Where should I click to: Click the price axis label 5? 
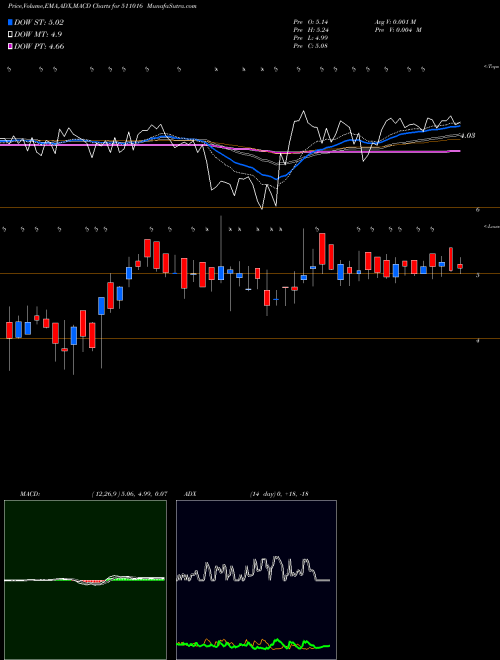(x=478, y=276)
